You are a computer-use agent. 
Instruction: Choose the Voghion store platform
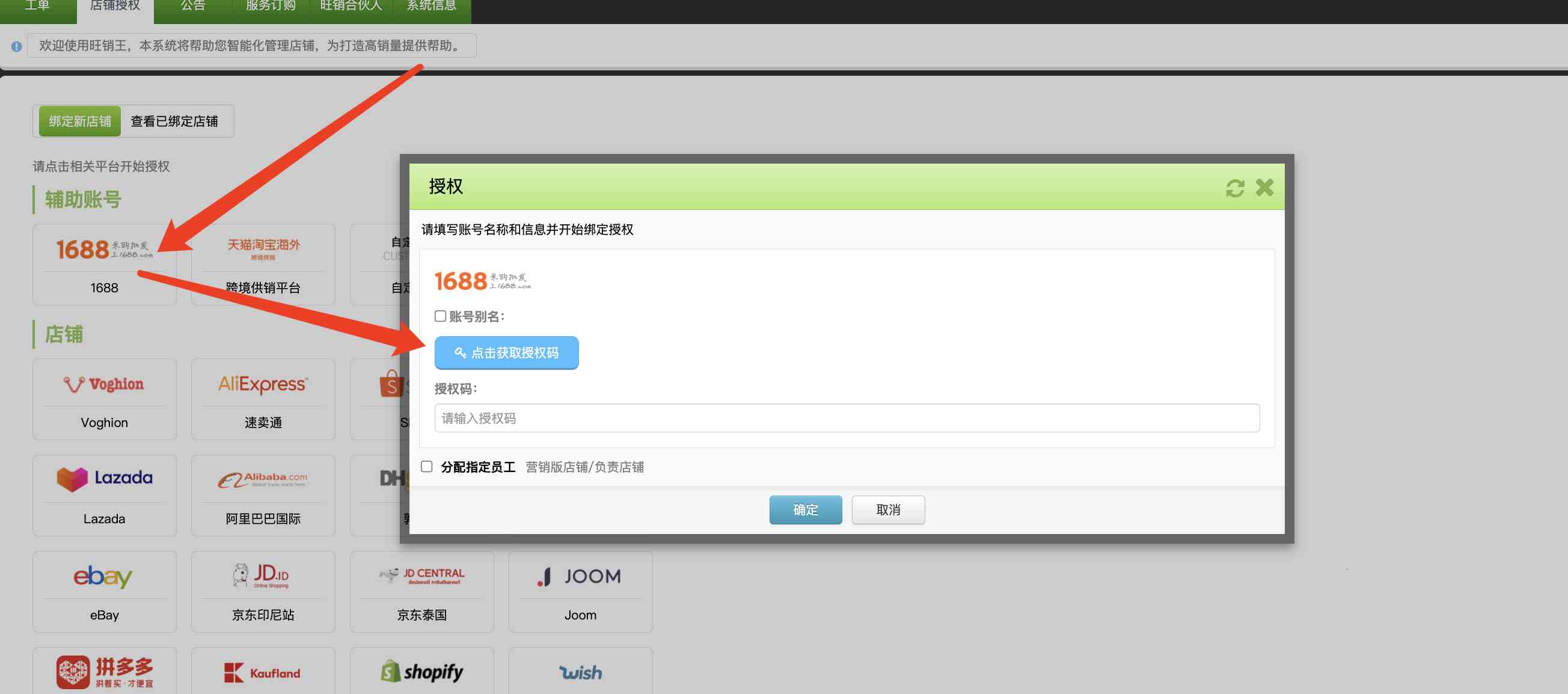[104, 399]
